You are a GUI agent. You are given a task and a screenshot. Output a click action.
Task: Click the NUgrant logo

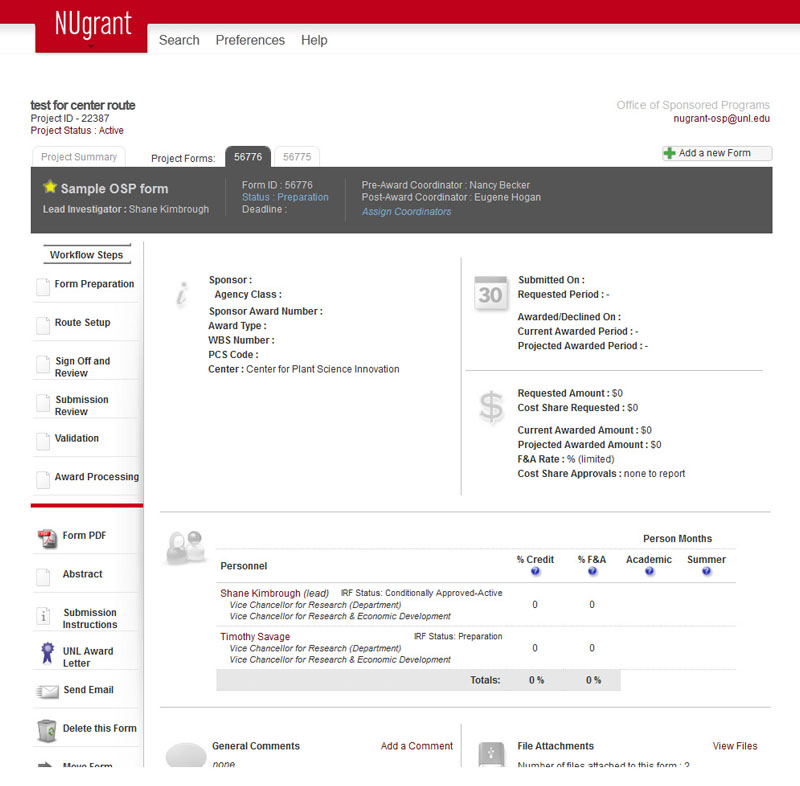pyautogui.click(x=92, y=26)
